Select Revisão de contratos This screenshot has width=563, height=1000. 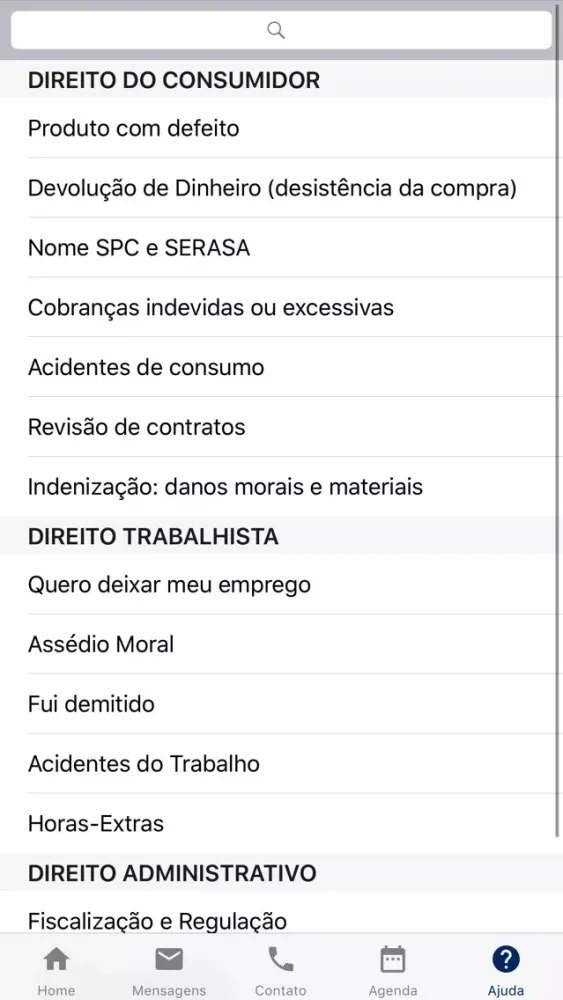point(281,427)
